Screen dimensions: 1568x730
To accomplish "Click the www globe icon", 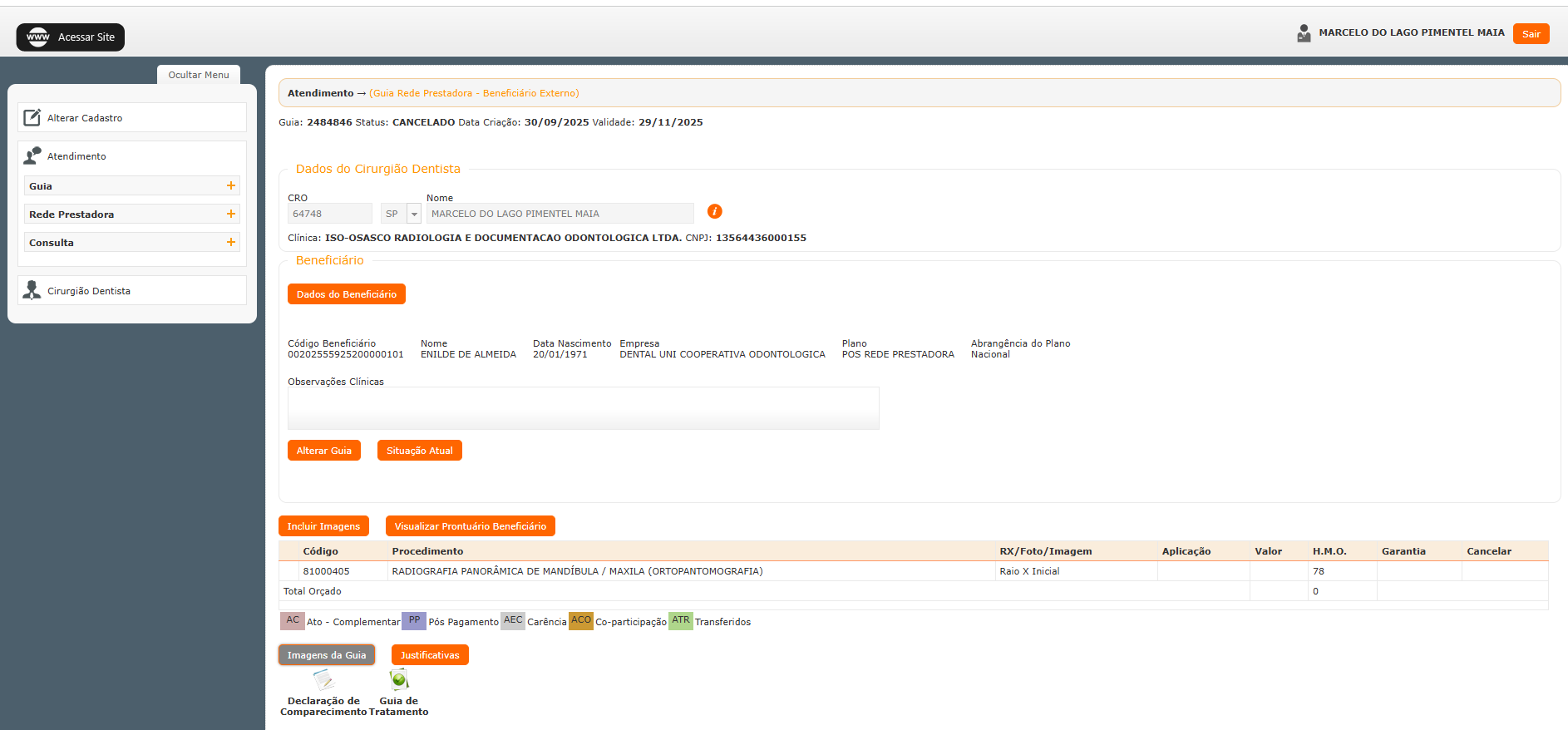I will point(38,37).
